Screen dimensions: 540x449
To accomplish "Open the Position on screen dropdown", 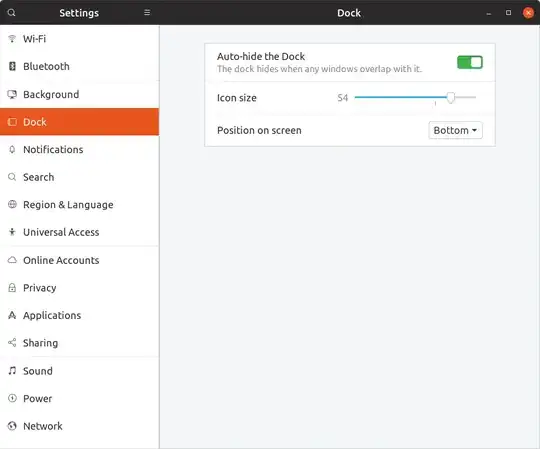I will point(455,130).
